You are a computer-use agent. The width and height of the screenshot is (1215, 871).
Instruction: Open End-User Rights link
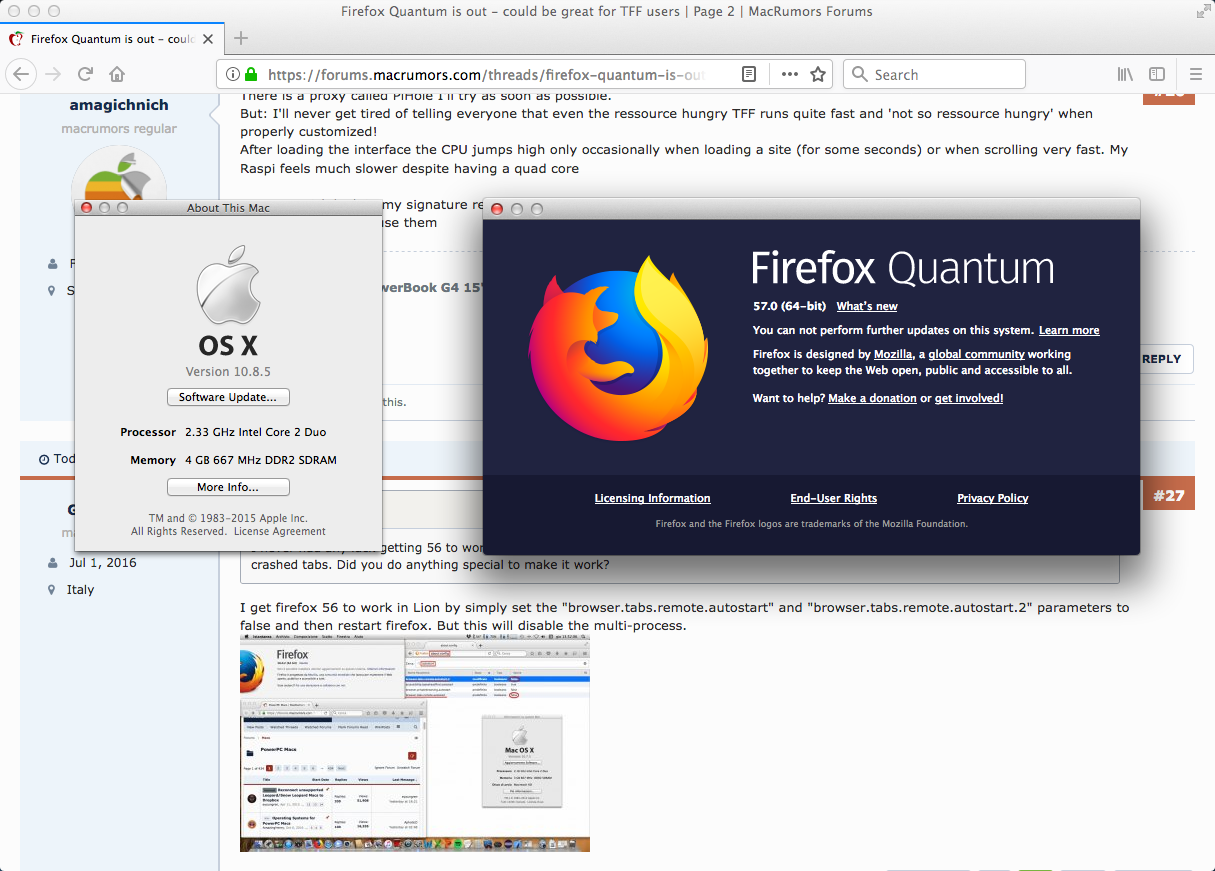[833, 498]
